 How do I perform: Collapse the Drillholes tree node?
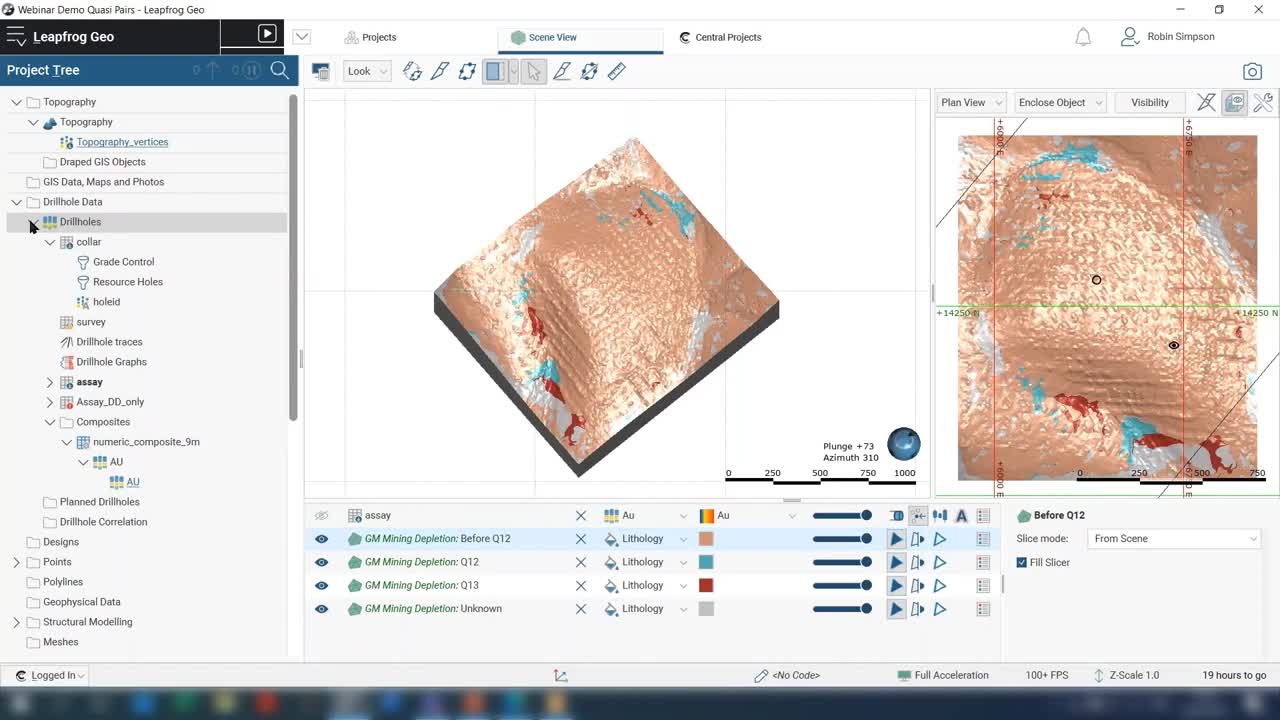[33, 222]
